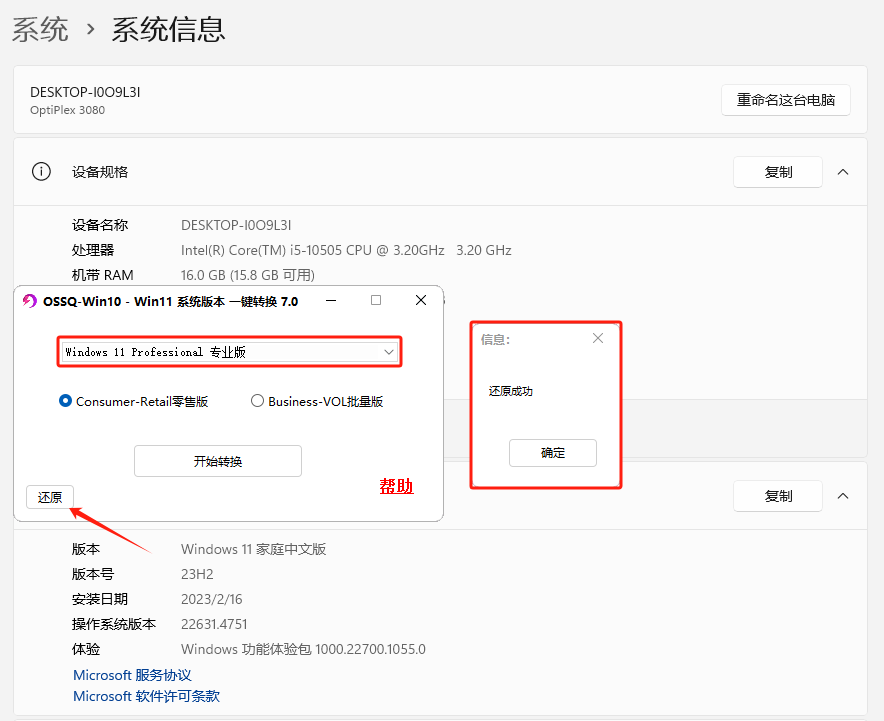This screenshot has height=721, width=884.
Task: Click the 还原 restore button
Action: pos(50,496)
